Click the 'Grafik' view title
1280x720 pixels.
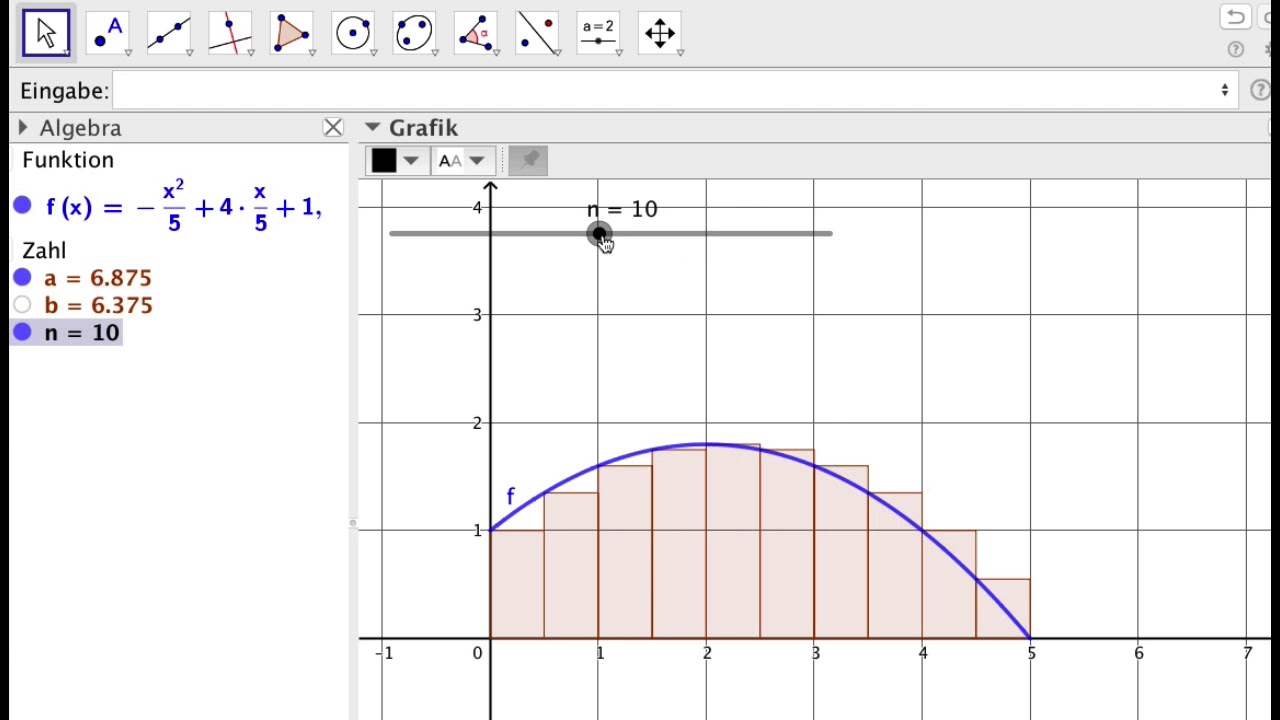click(x=423, y=128)
